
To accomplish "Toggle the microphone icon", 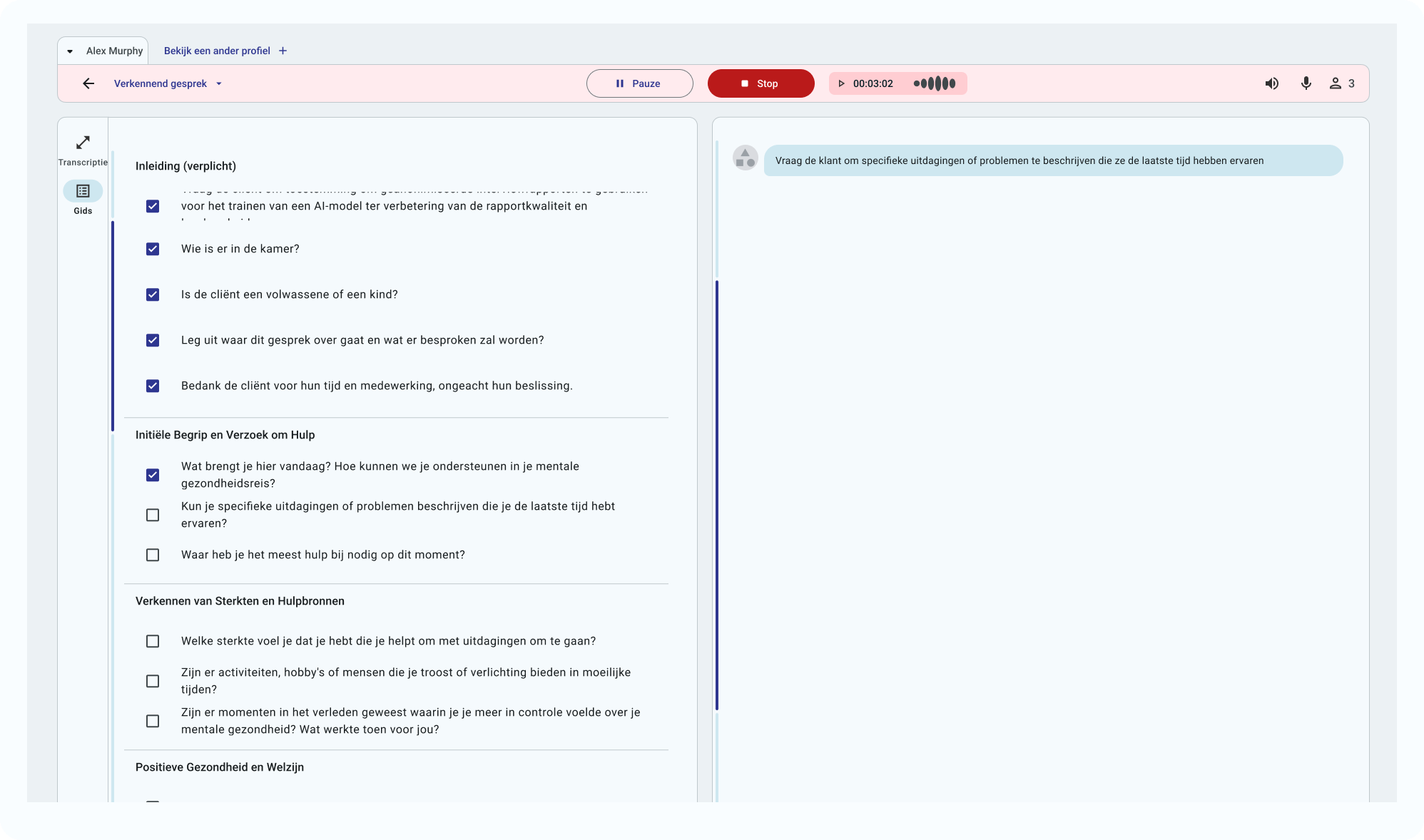I will click(1306, 83).
